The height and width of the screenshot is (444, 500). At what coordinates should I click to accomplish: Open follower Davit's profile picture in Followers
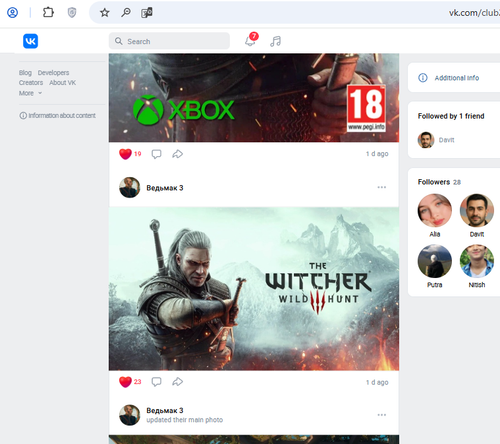point(477,210)
